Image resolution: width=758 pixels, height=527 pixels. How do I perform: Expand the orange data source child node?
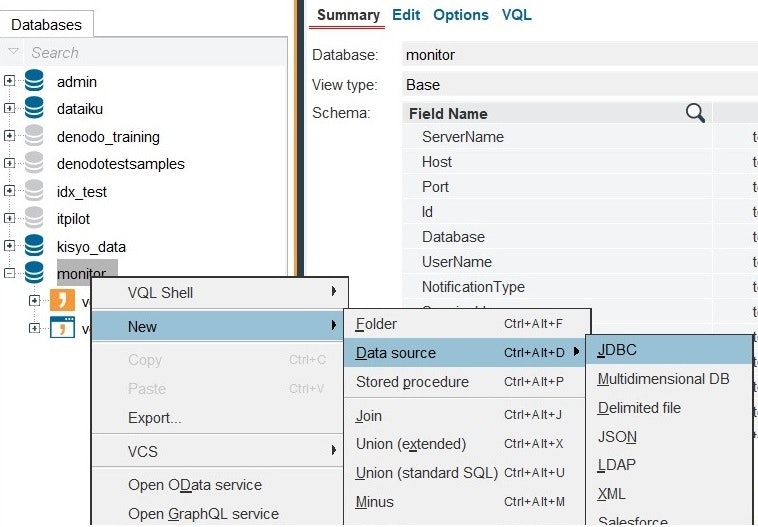click(x=34, y=301)
